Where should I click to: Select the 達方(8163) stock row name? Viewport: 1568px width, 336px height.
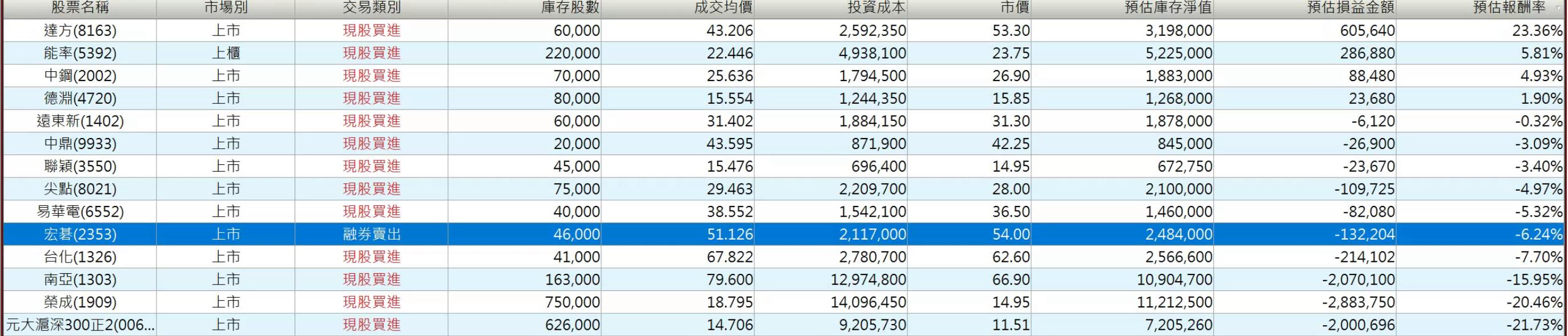click(x=81, y=30)
